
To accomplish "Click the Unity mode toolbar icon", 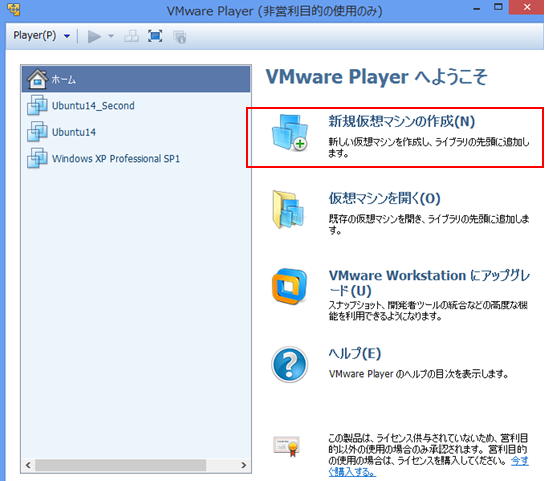I will tap(180, 37).
